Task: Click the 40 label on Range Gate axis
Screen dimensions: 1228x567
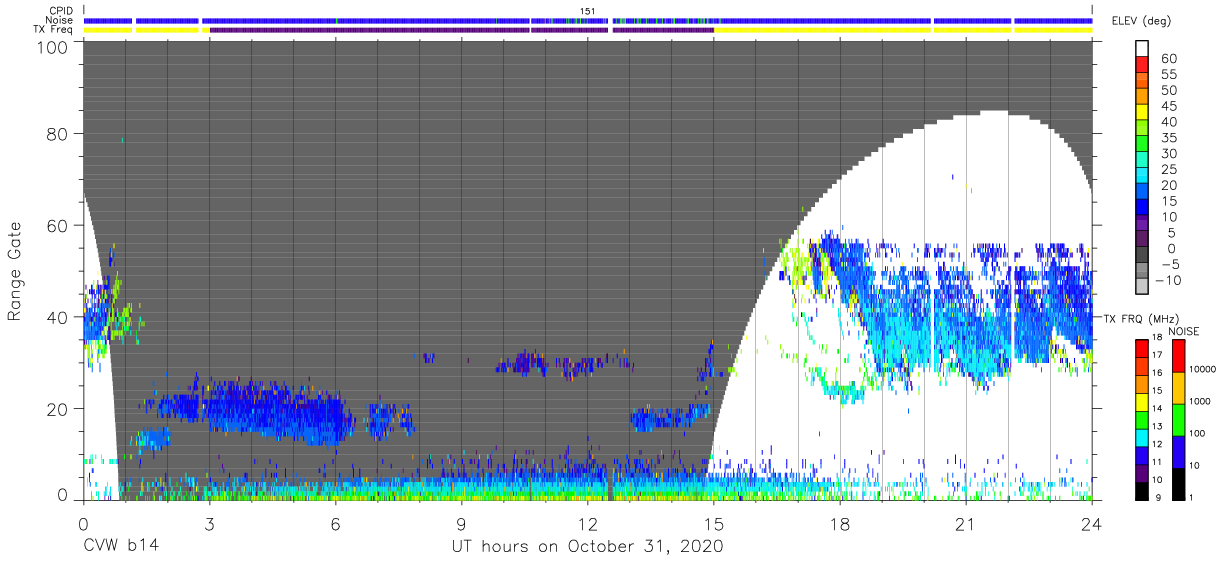Action: point(58,317)
